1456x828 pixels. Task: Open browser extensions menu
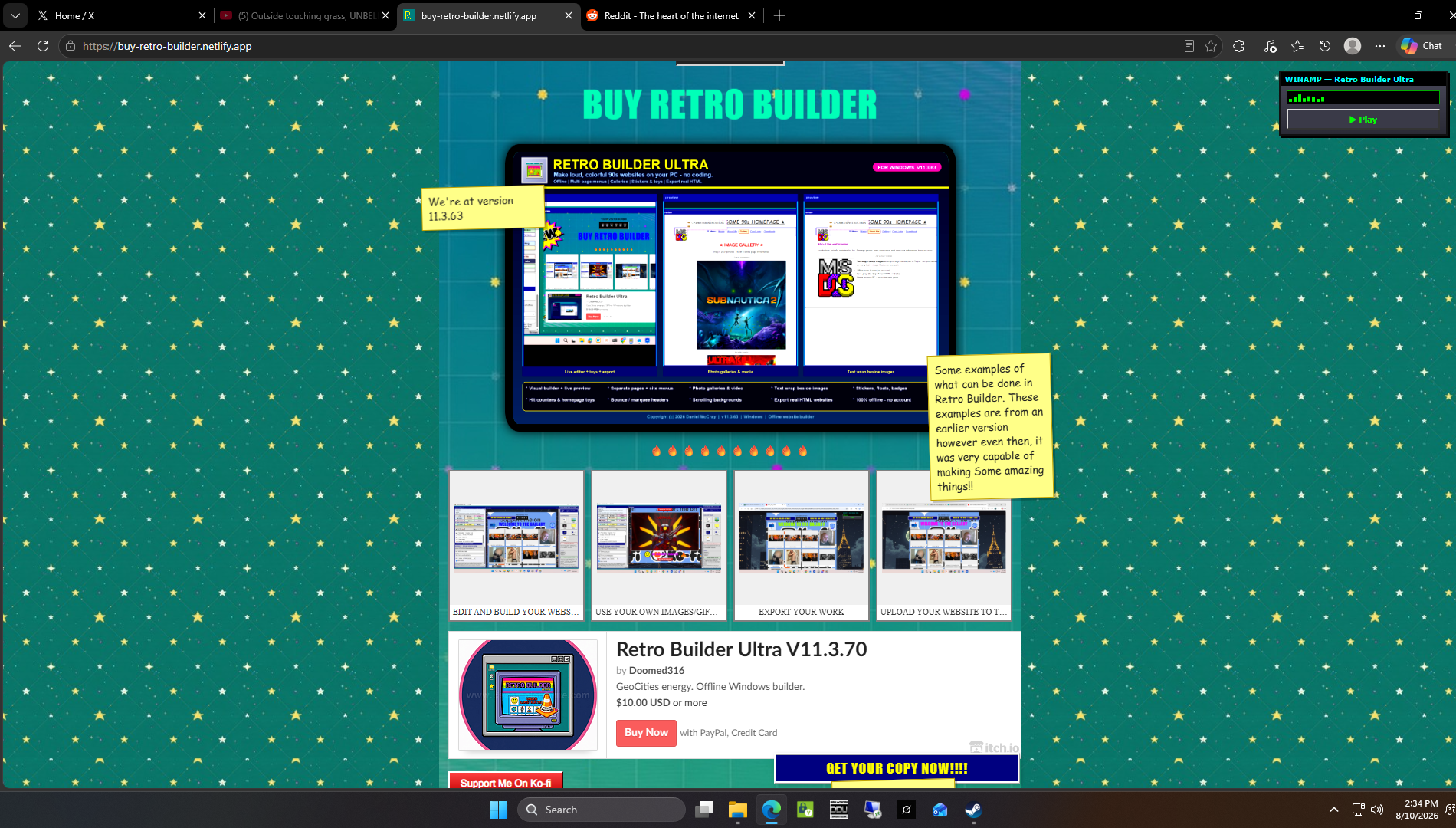[1238, 46]
